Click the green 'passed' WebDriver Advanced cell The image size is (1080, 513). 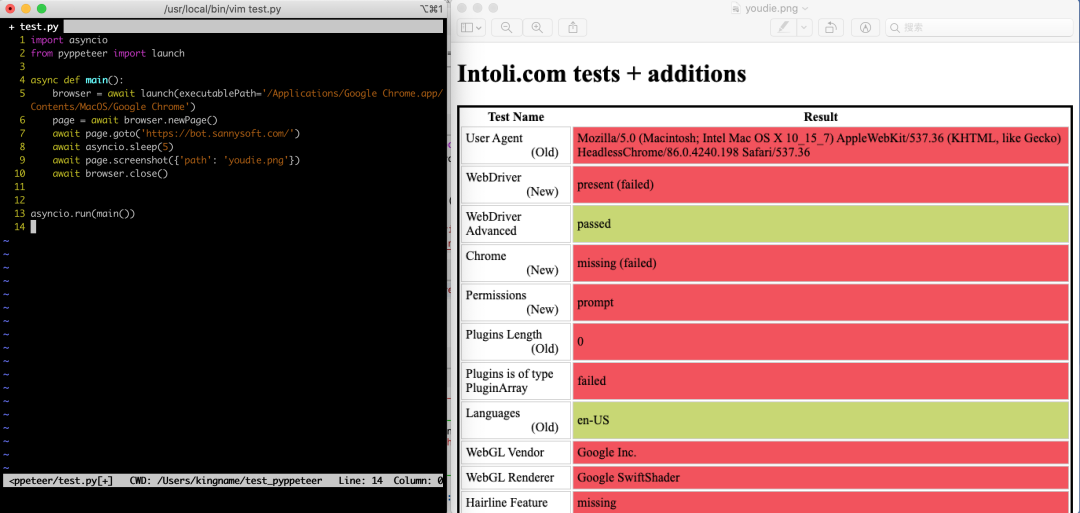[x=821, y=224]
